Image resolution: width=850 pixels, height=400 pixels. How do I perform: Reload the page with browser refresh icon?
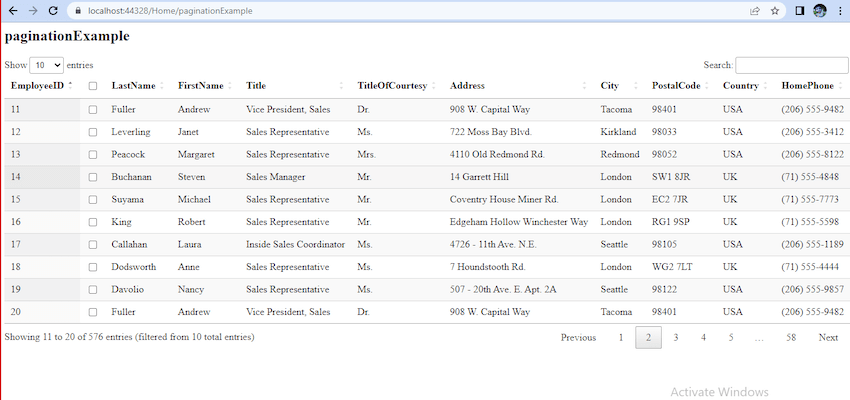click(53, 10)
